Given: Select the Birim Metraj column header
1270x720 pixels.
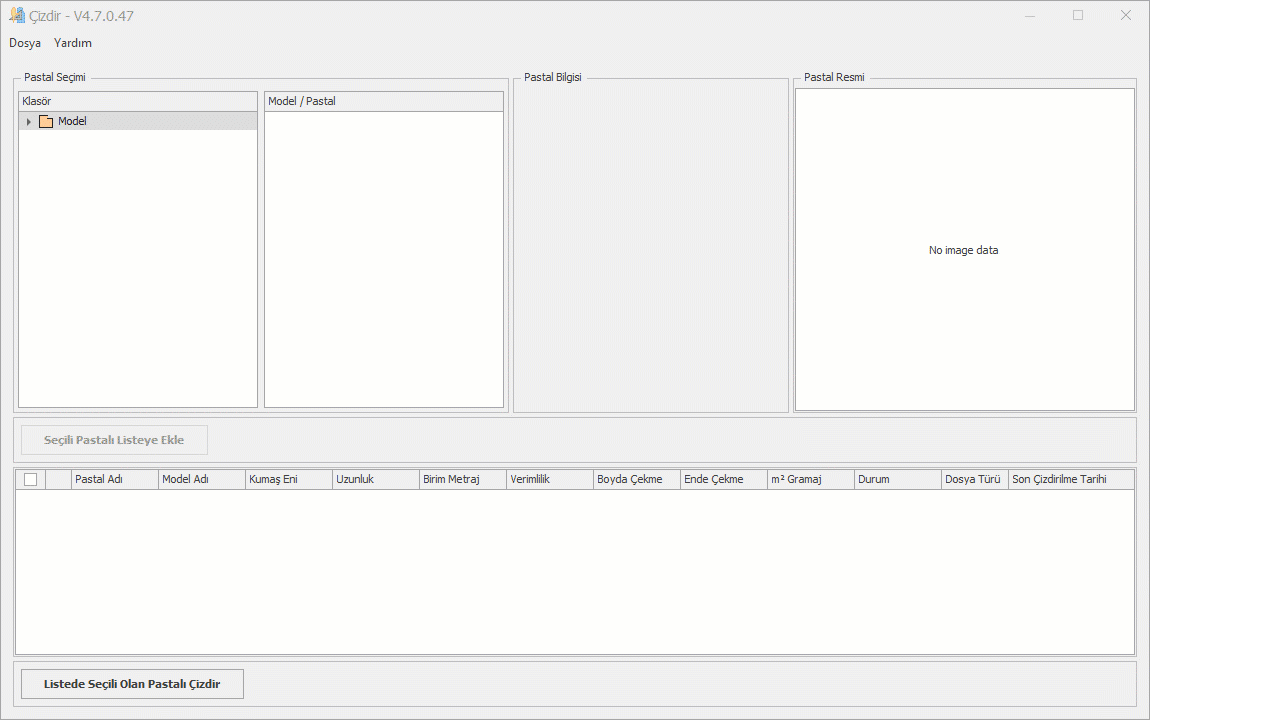Looking at the screenshot, I should tap(462, 480).
